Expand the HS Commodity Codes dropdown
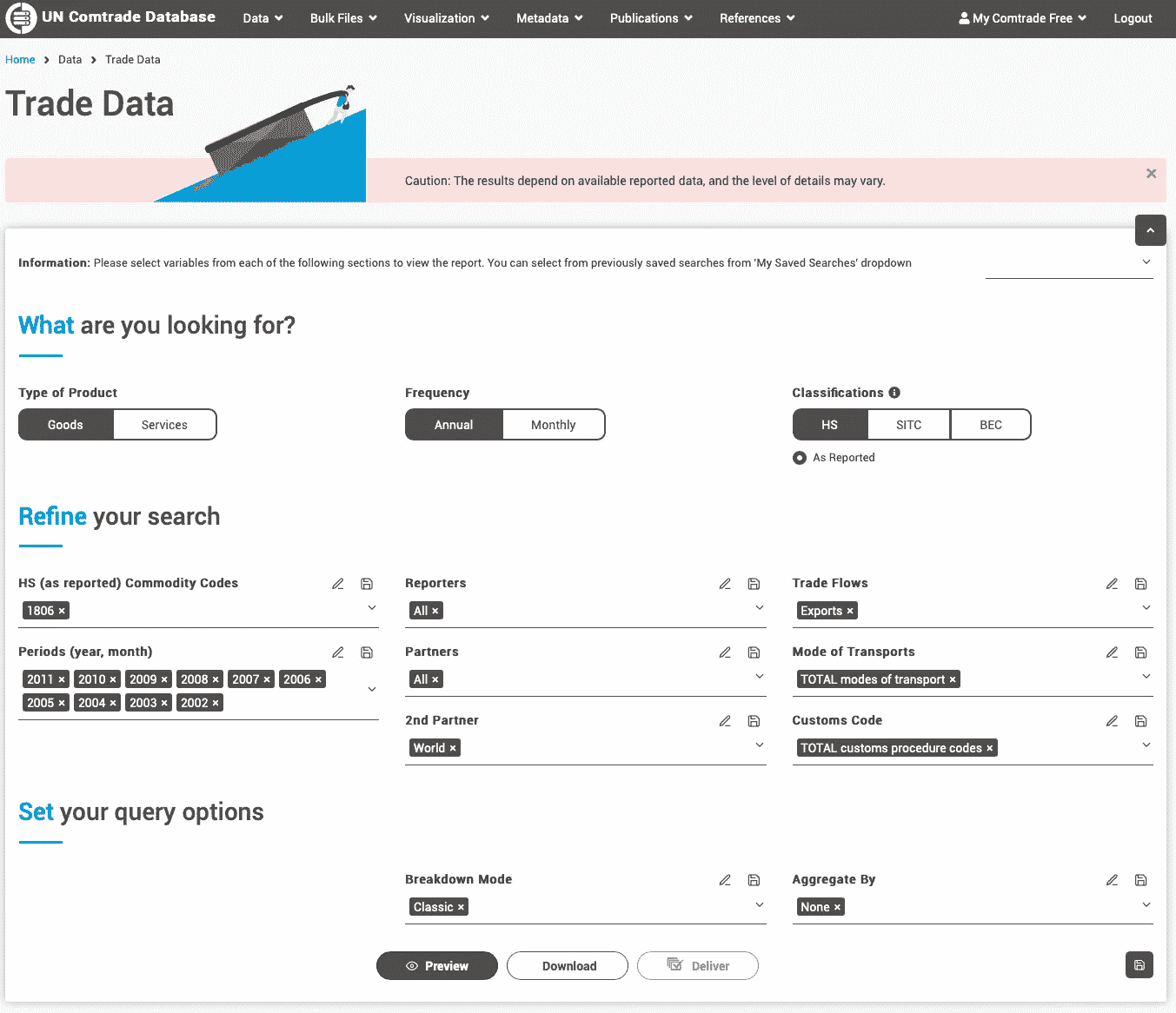This screenshot has height=1013, width=1176. pyautogui.click(x=372, y=608)
